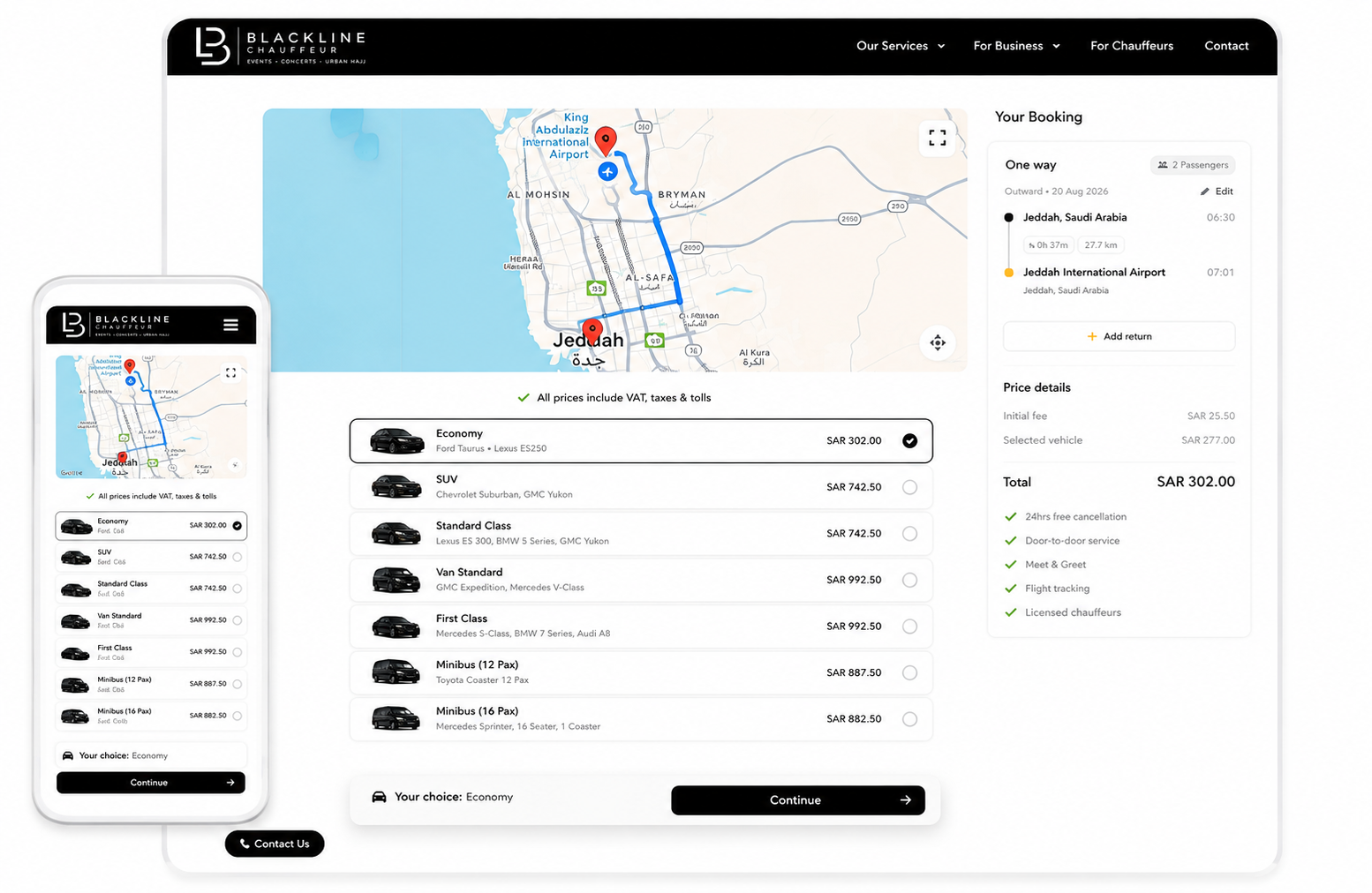Click the 'Selected vehicle' SAR 277.00 value

point(1208,440)
